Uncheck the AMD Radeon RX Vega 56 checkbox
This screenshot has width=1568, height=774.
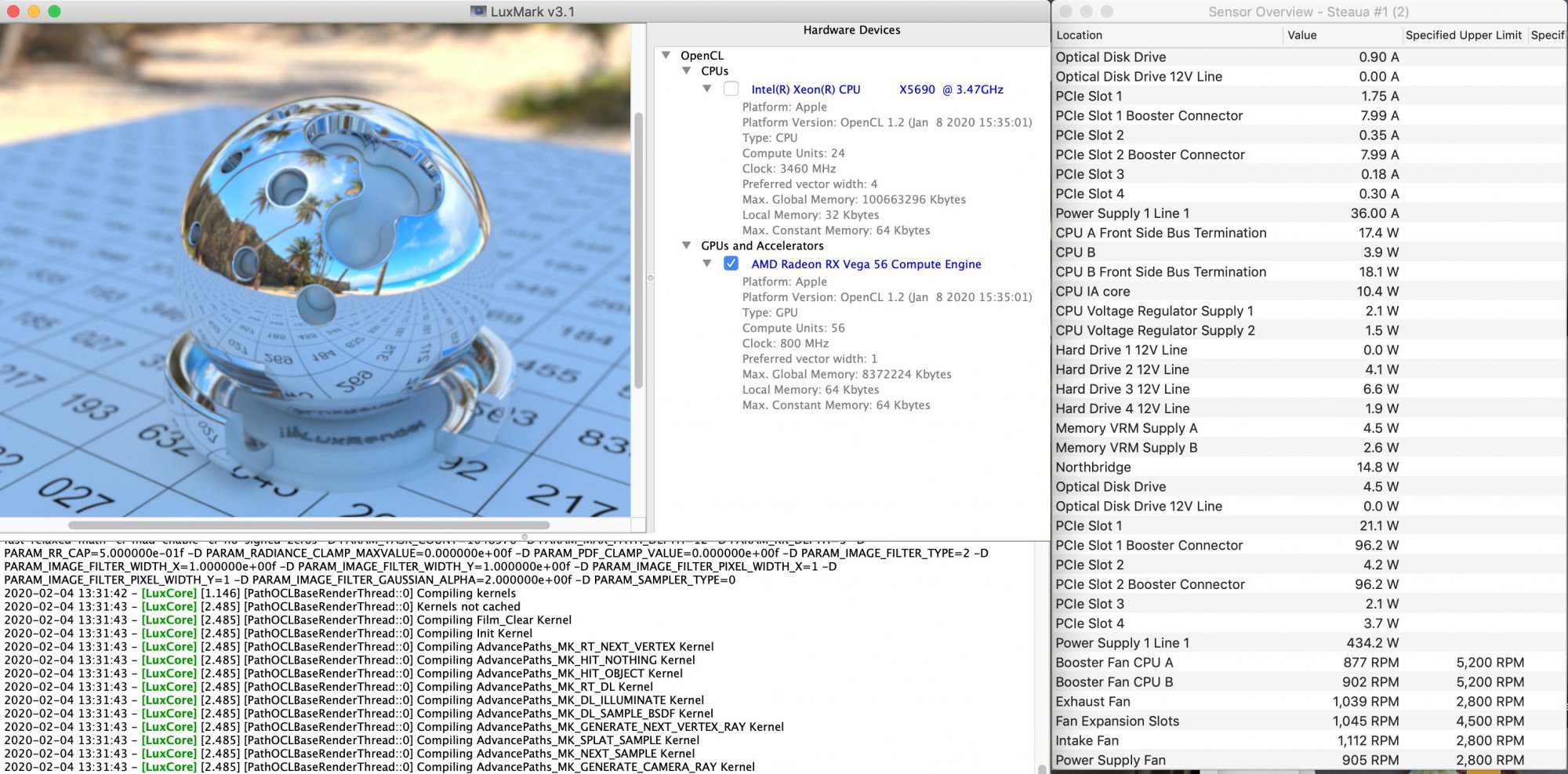point(731,263)
